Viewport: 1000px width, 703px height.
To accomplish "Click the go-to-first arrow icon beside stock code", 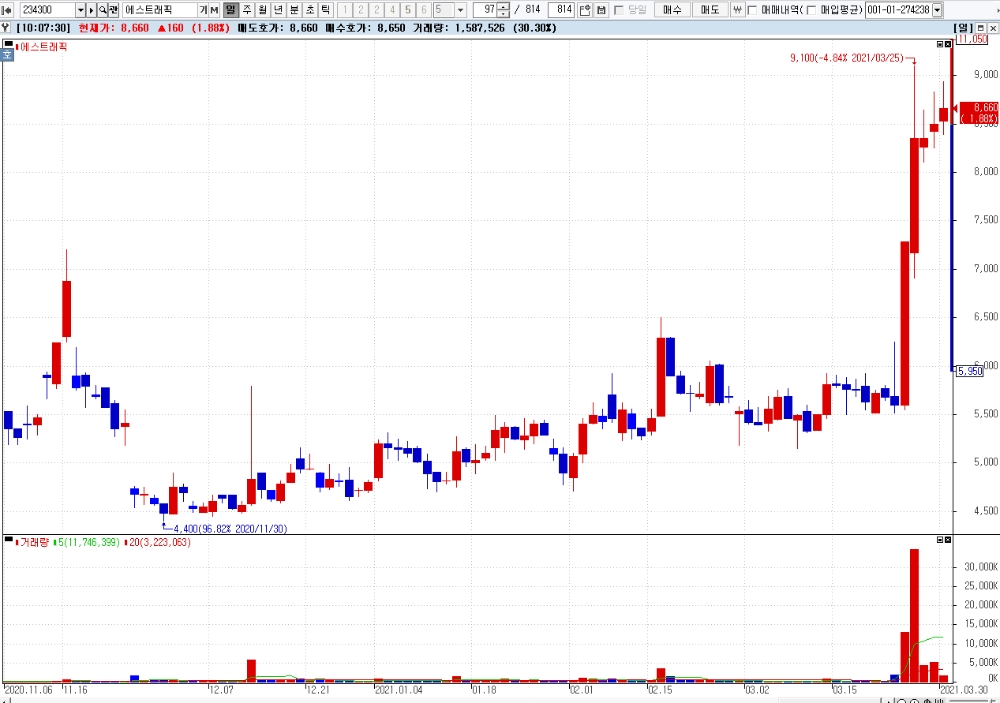I will click(x=8, y=10).
